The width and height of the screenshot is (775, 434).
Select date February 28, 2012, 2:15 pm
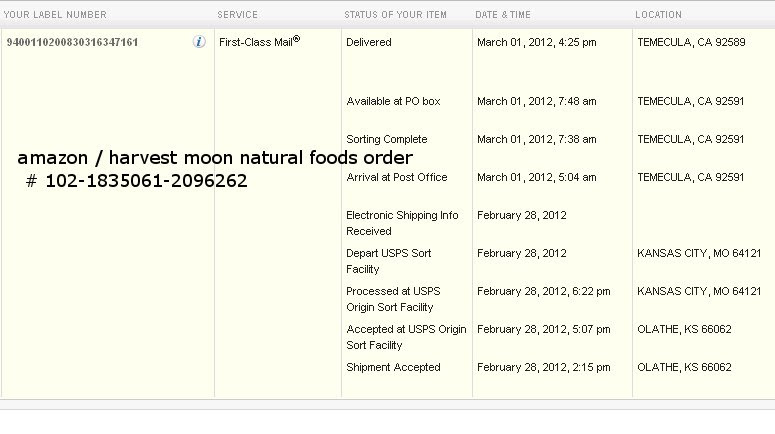[x=543, y=367]
